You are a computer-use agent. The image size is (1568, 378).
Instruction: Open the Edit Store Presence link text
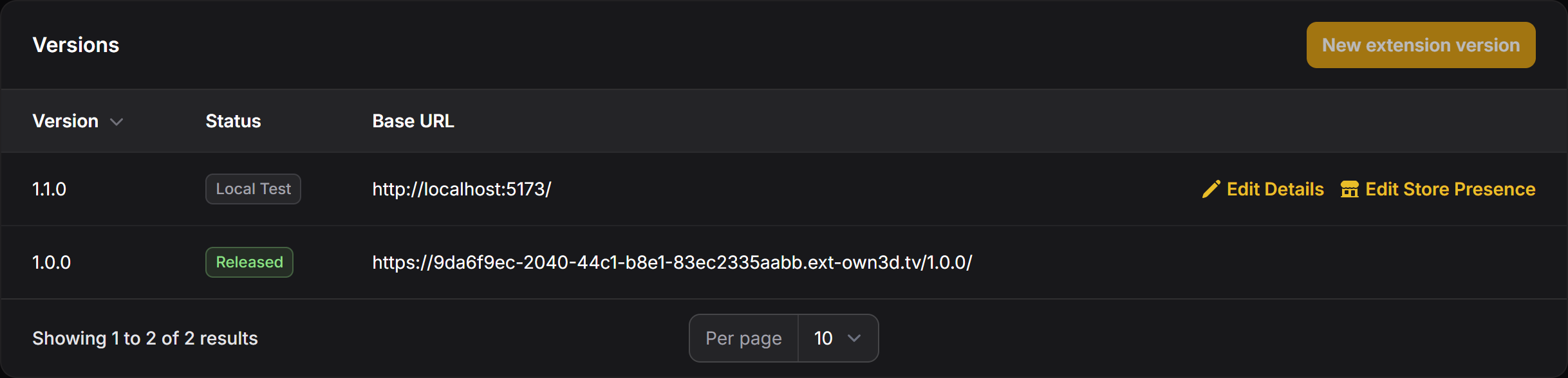pyautogui.click(x=1450, y=189)
